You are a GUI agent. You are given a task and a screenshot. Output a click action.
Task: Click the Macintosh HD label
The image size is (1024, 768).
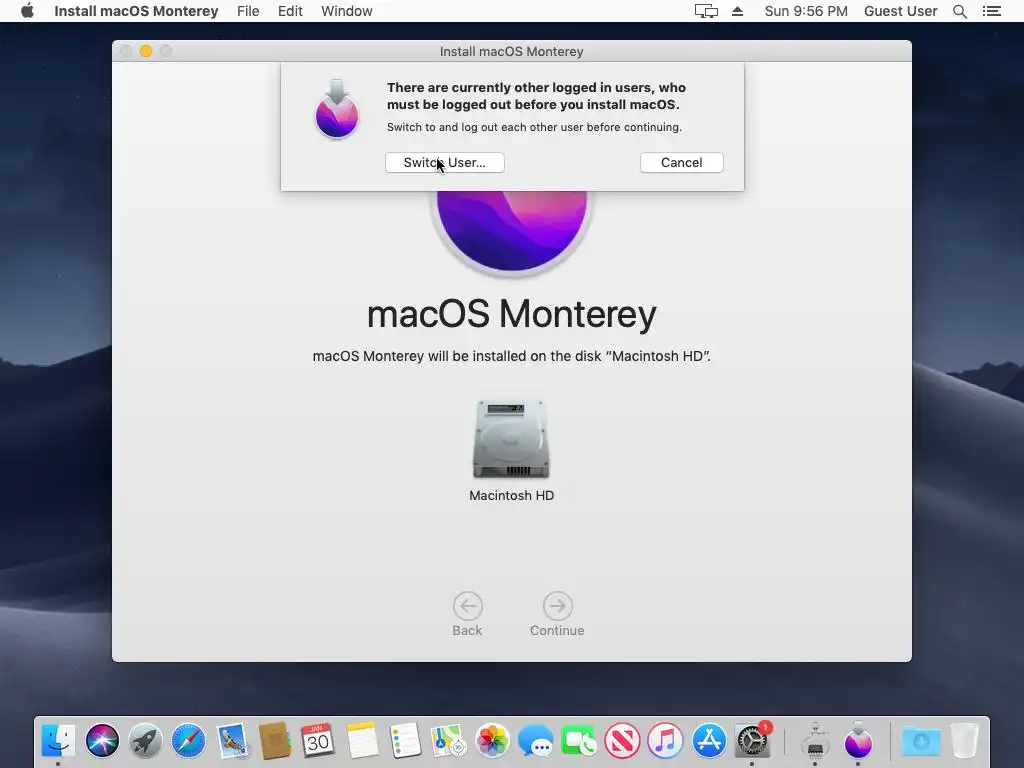[x=511, y=496]
